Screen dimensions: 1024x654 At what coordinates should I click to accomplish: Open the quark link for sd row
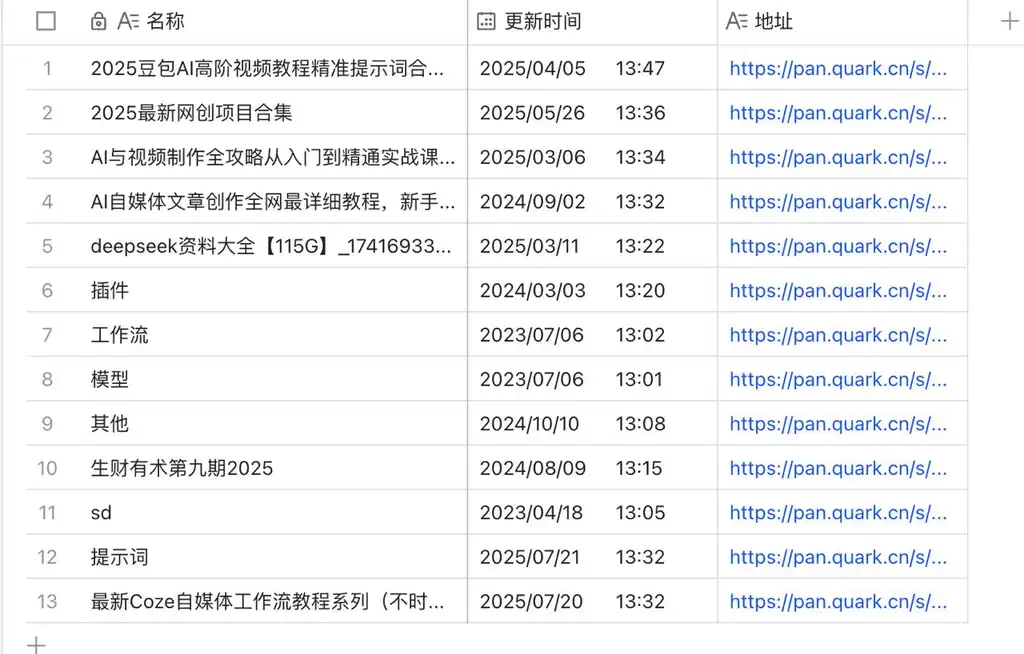click(838, 513)
